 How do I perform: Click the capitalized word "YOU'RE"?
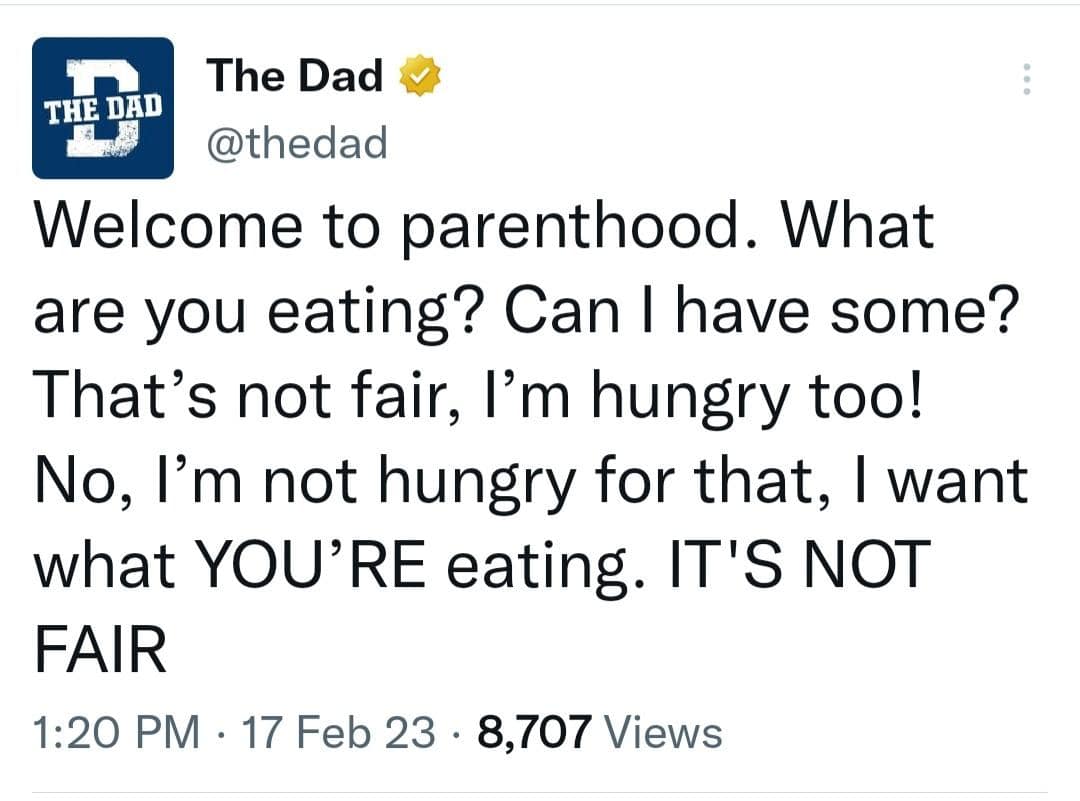(x=331, y=567)
